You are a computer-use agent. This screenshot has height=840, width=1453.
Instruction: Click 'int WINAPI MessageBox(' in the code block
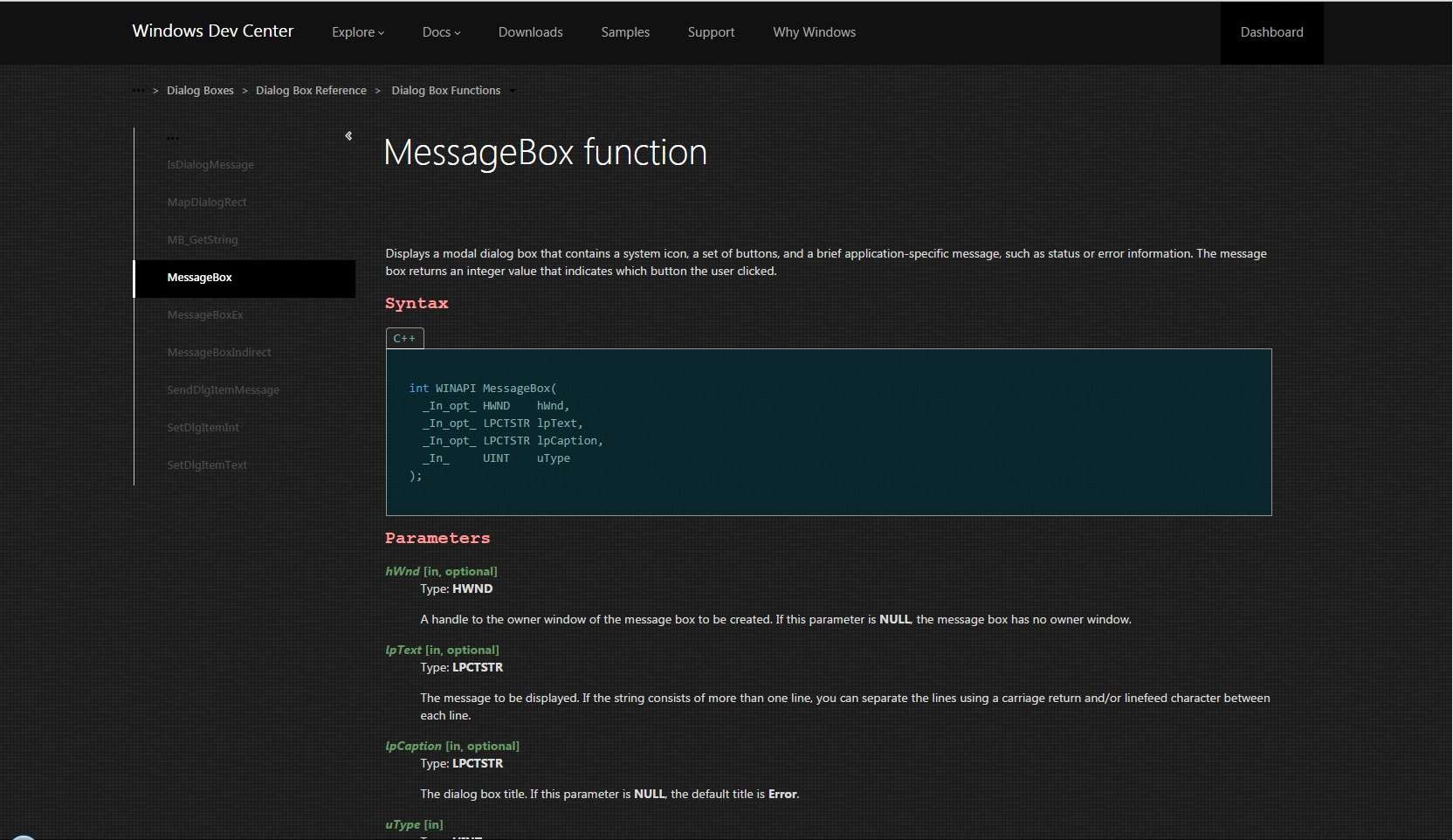[x=483, y=388]
